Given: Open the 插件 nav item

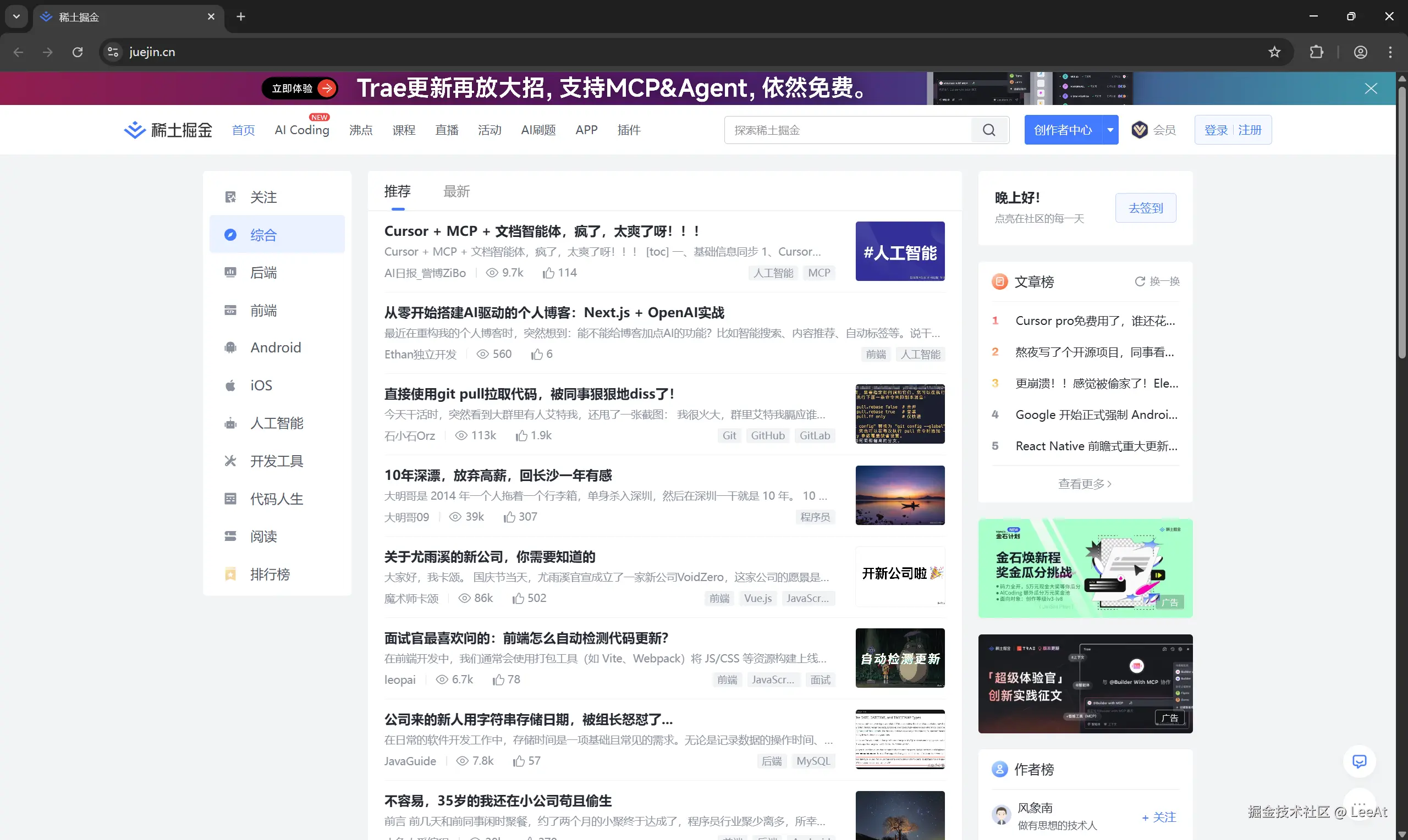Looking at the screenshot, I should tap(629, 130).
